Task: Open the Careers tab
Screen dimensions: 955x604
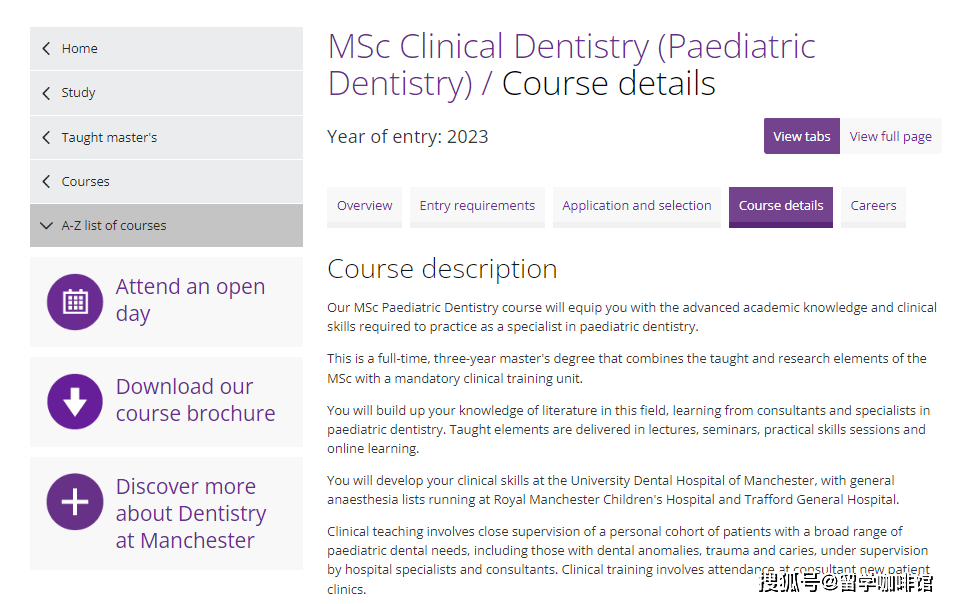Action: pyautogui.click(x=873, y=206)
